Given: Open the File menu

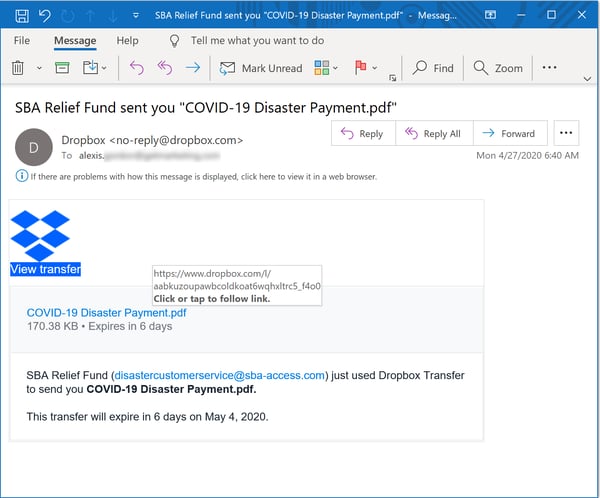Looking at the screenshot, I should point(22,41).
